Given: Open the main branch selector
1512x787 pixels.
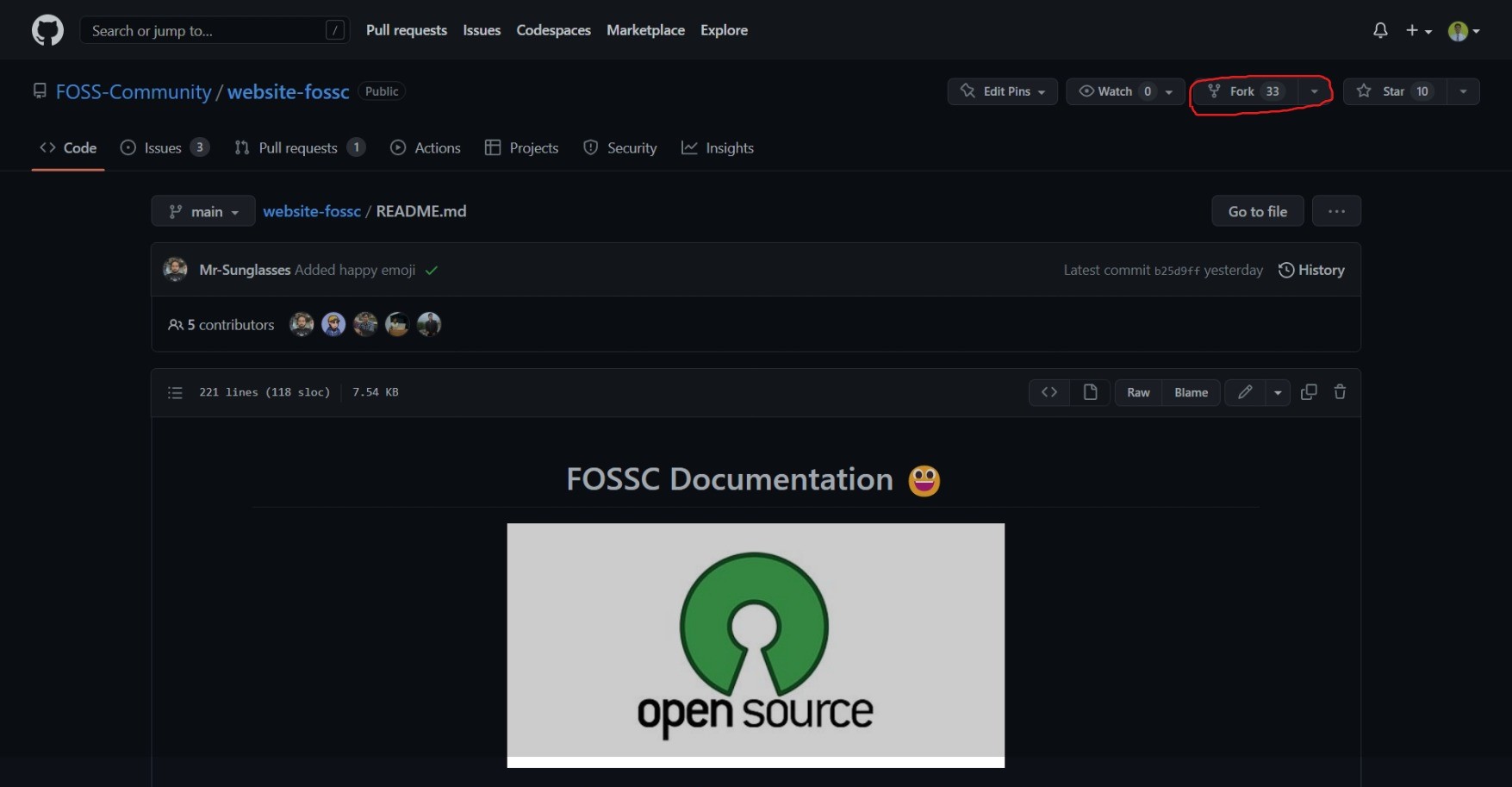Looking at the screenshot, I should pyautogui.click(x=203, y=211).
